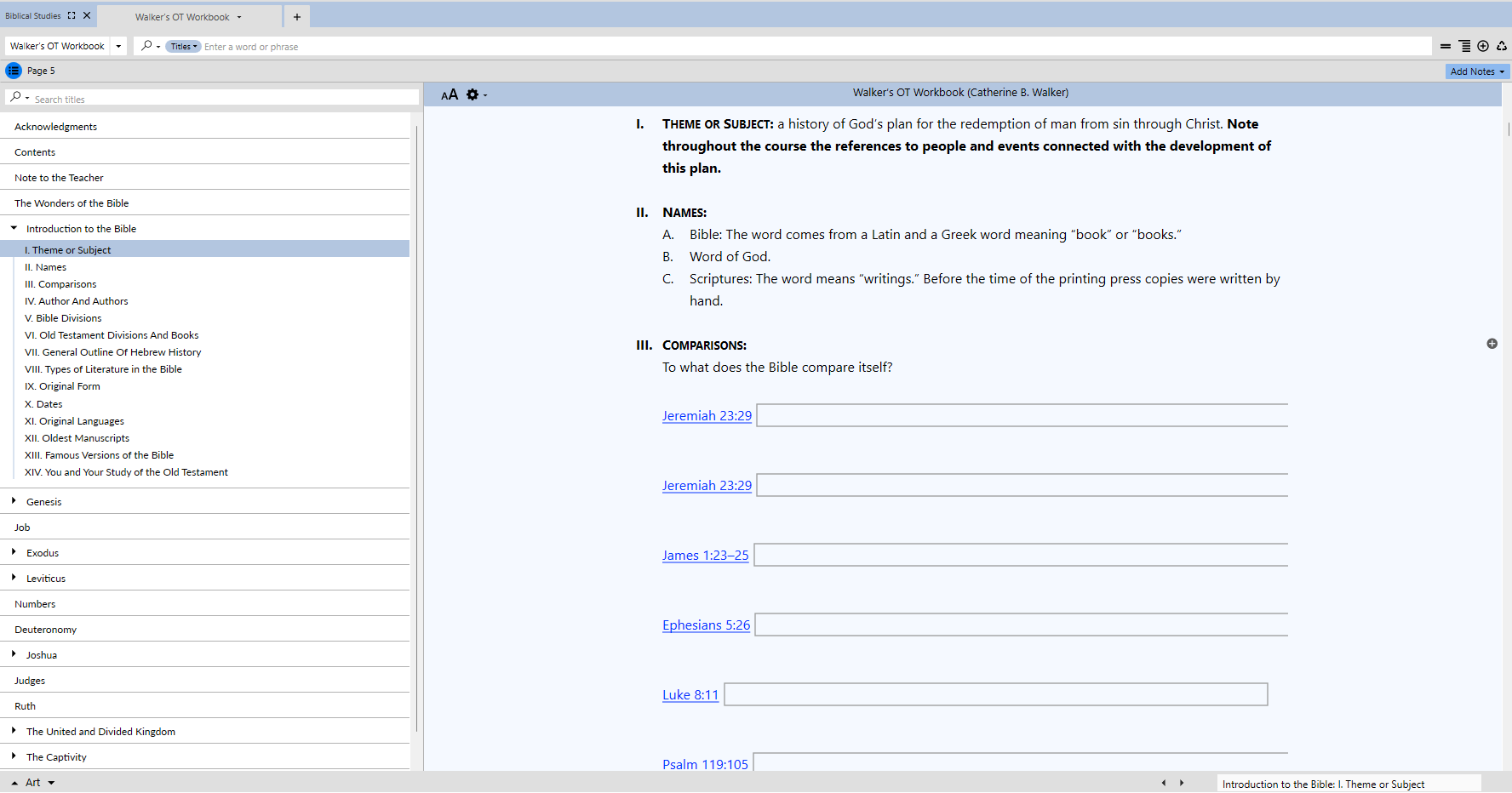This screenshot has height=793, width=1512.
Task: Open the Add Notes dropdown
Action: pos(1476,71)
